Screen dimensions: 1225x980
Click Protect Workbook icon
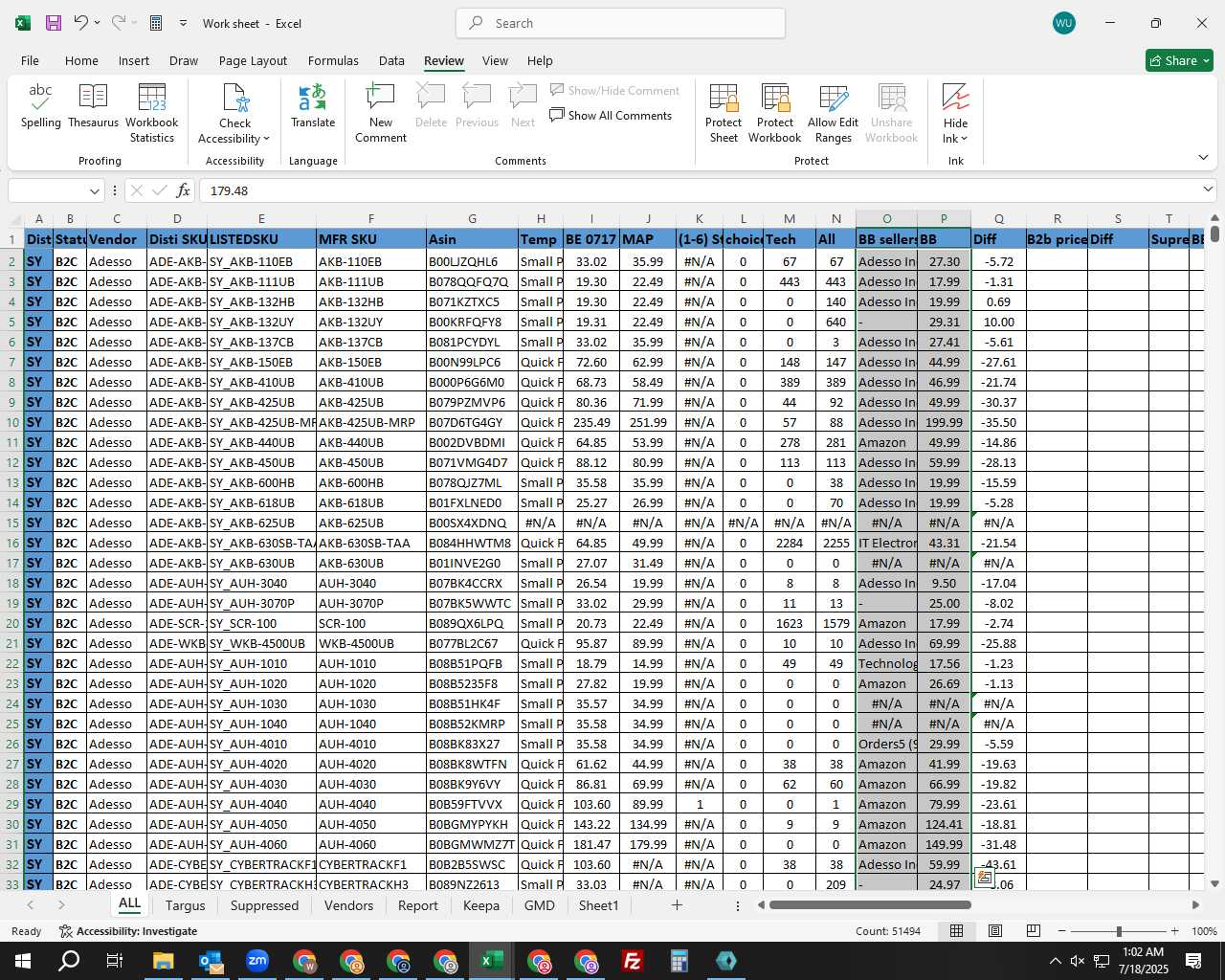point(775,114)
